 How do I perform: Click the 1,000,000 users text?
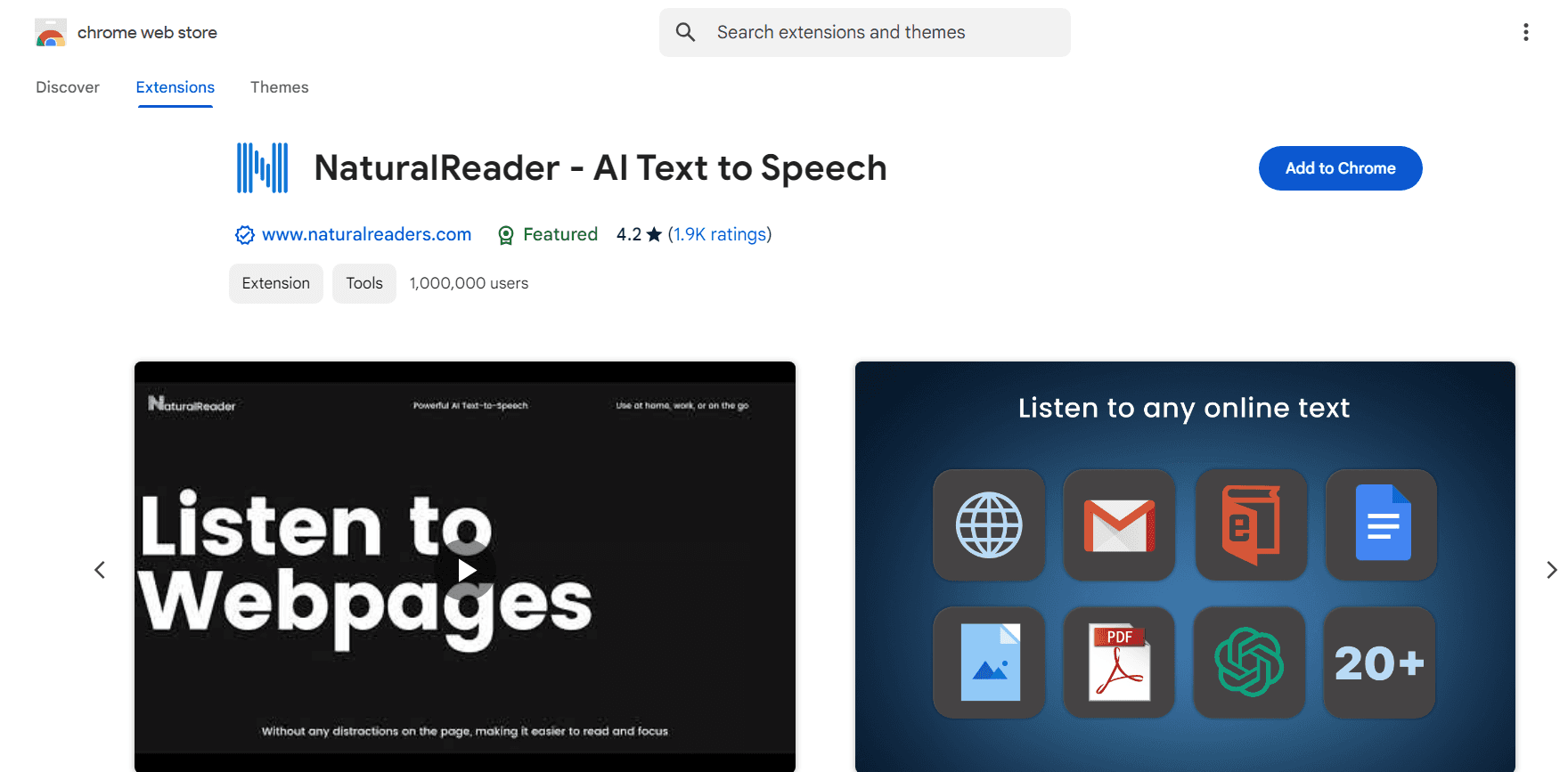469,283
